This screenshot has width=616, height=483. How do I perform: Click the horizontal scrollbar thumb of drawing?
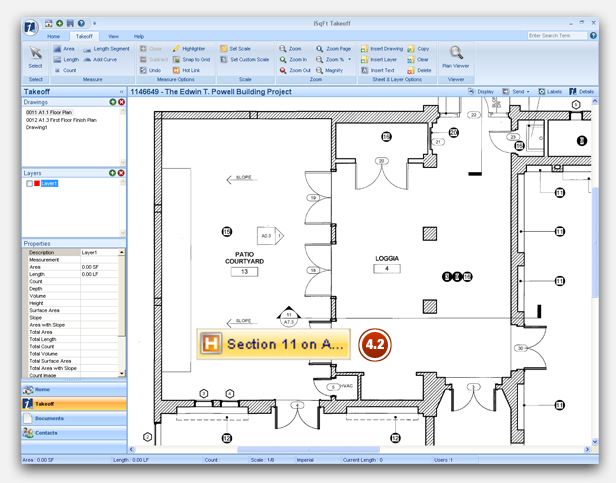pyautogui.click(x=308, y=449)
